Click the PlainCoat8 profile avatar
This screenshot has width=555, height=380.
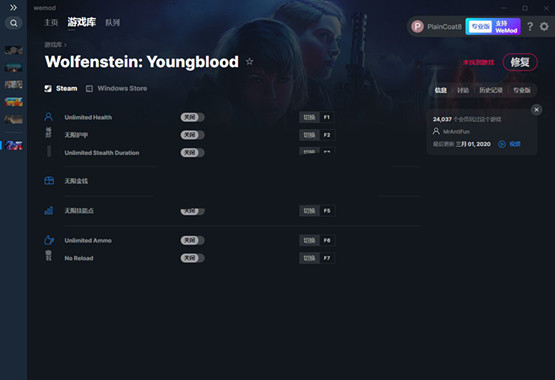tap(417, 27)
